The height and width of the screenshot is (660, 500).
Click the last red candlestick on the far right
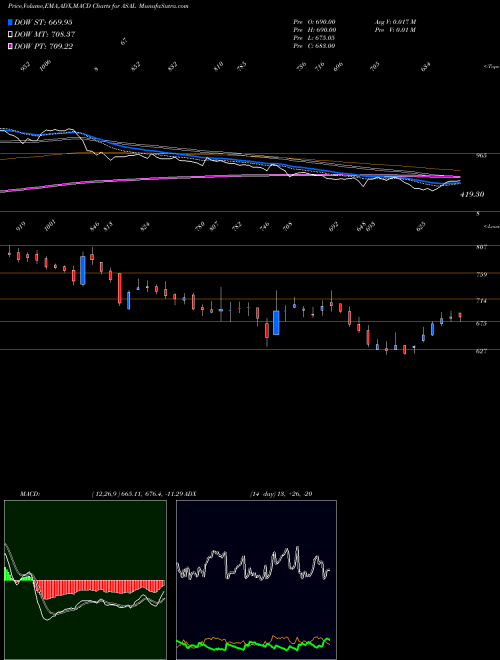pos(460,315)
